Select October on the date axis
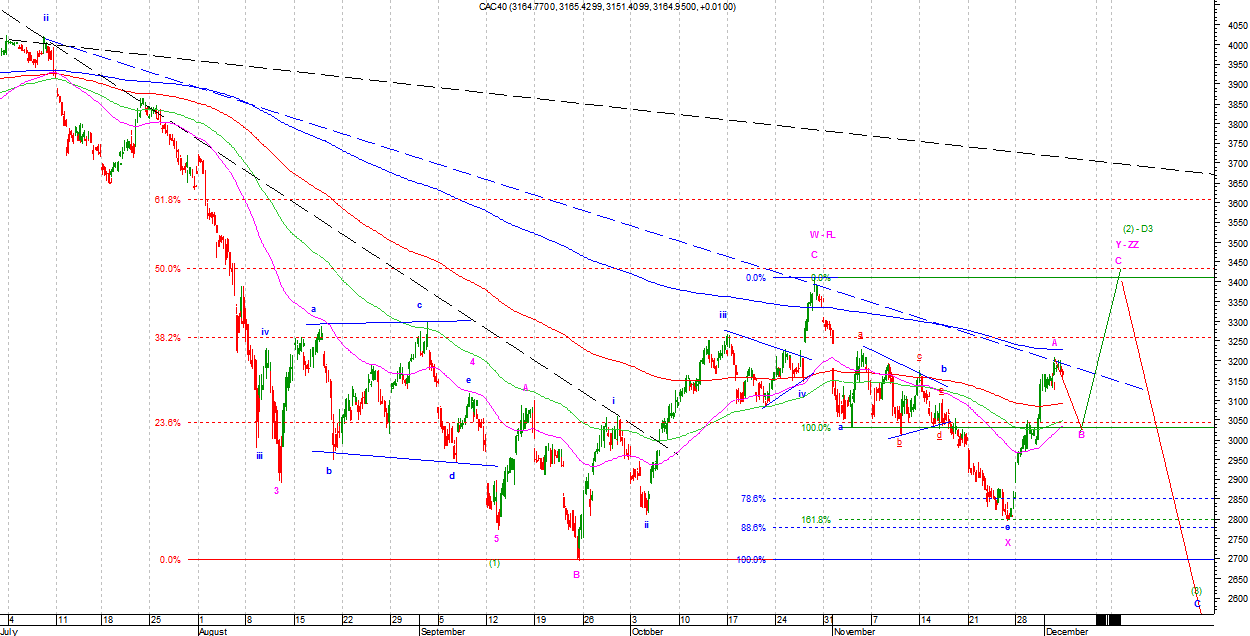This screenshot has width=1250, height=636. (x=647, y=632)
